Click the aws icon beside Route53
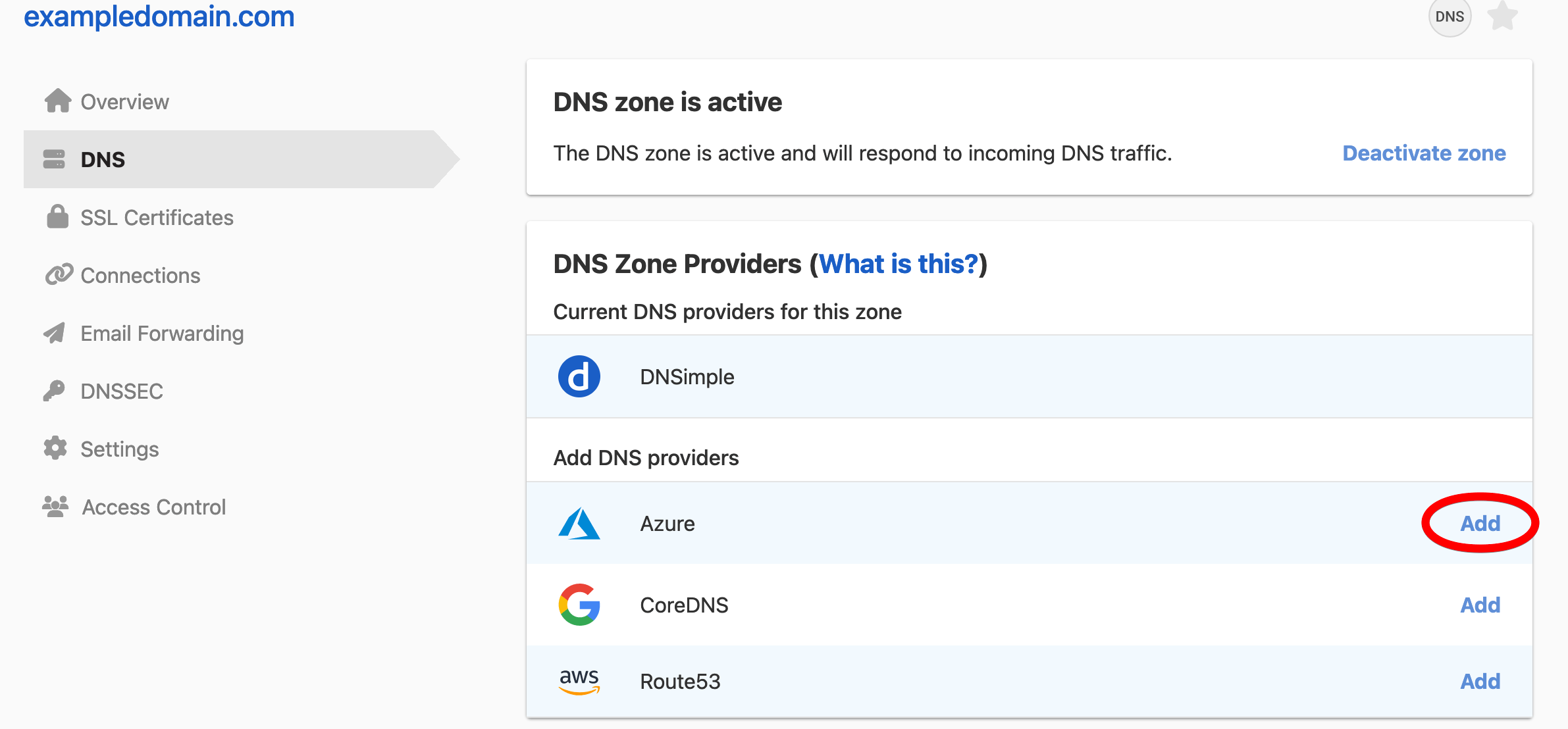This screenshot has width=1568, height=729. 580,682
